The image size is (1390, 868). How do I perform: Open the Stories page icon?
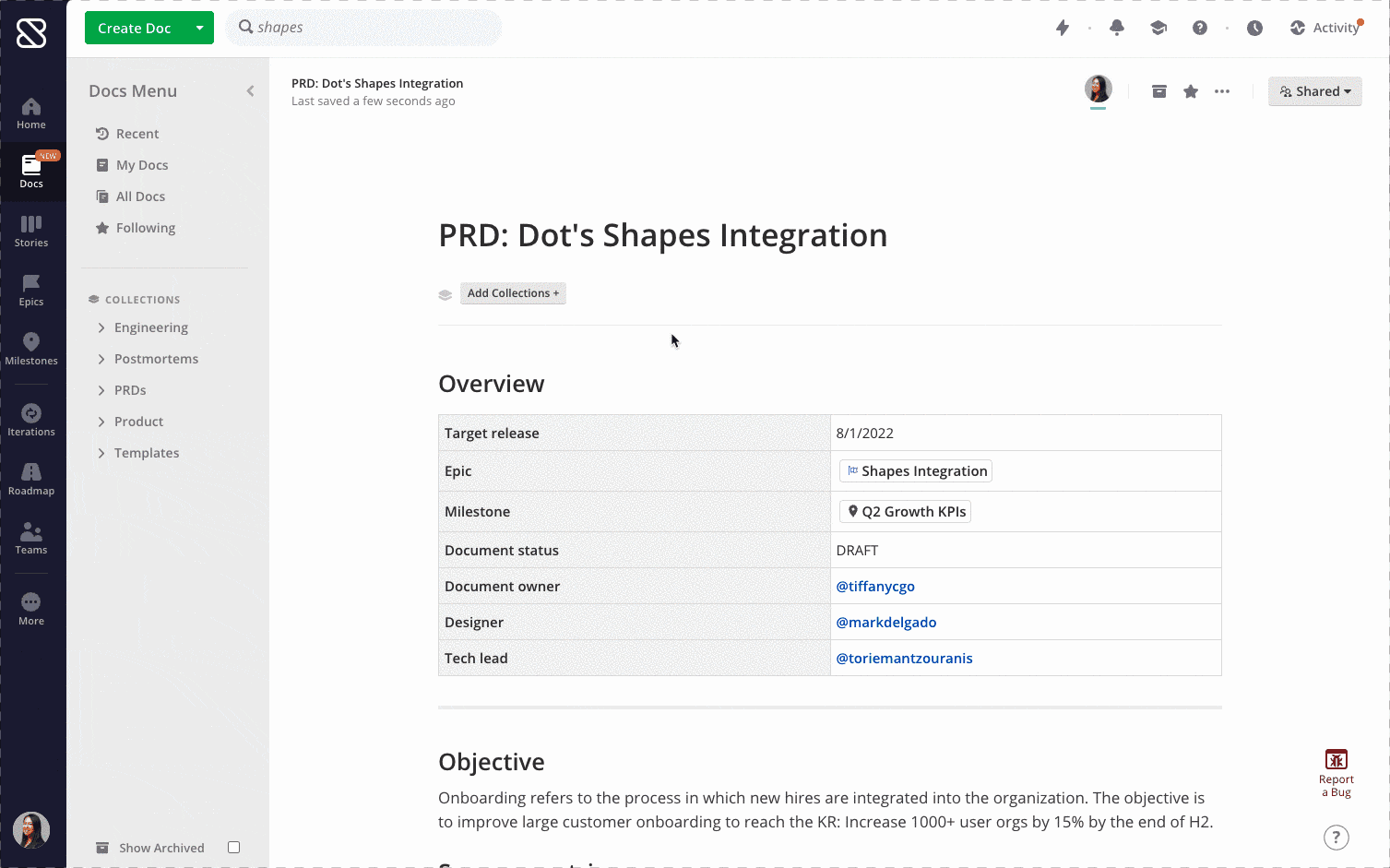pos(31,224)
